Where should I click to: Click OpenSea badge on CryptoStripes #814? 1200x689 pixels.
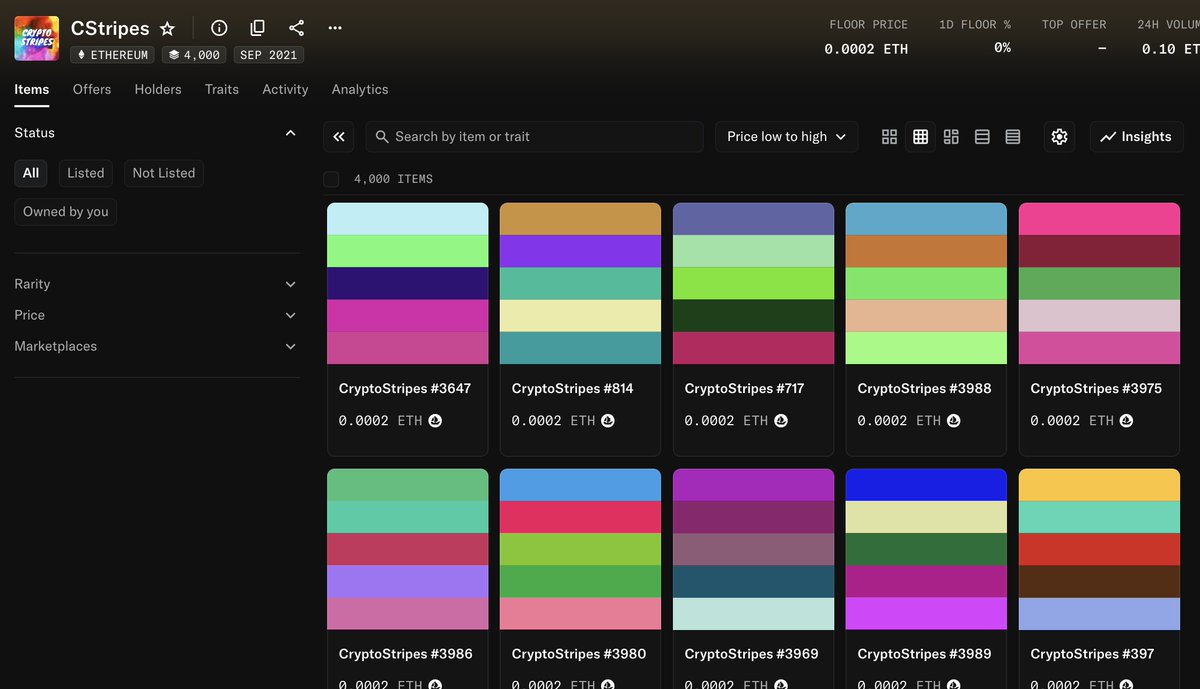click(608, 421)
